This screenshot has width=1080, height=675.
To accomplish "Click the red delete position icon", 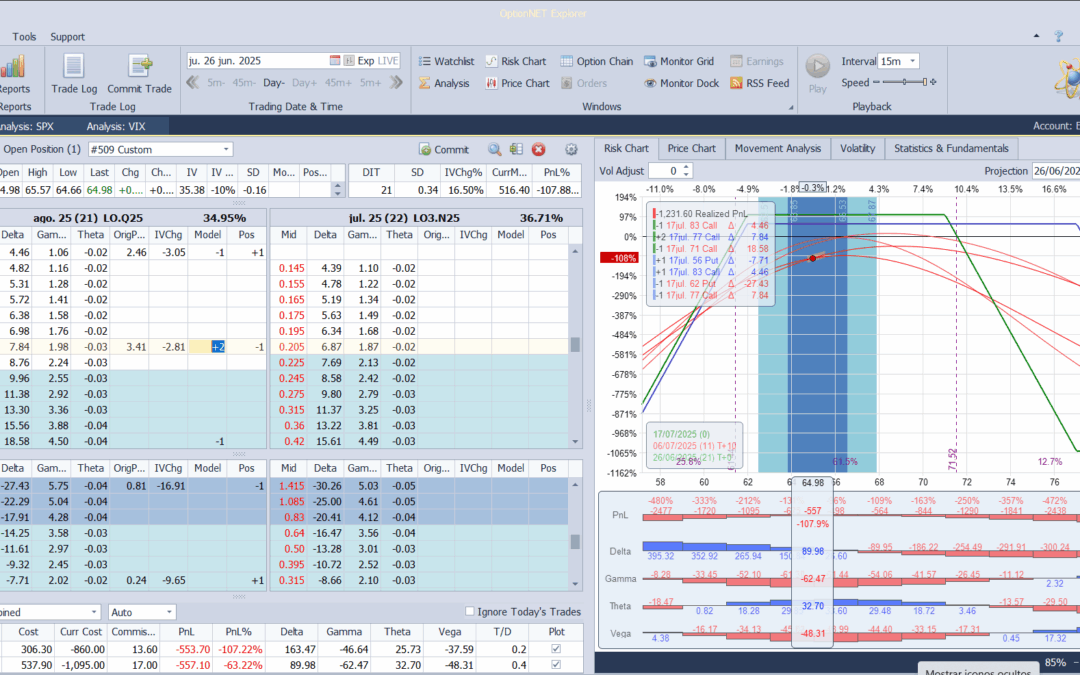I will (x=538, y=149).
